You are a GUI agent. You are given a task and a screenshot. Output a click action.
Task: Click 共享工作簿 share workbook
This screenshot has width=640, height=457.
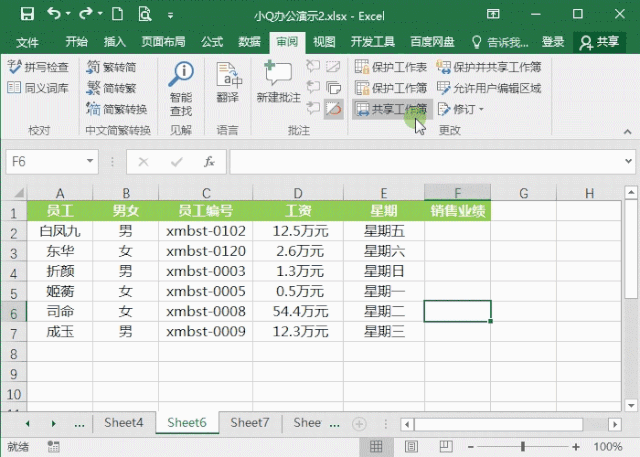[x=392, y=109]
